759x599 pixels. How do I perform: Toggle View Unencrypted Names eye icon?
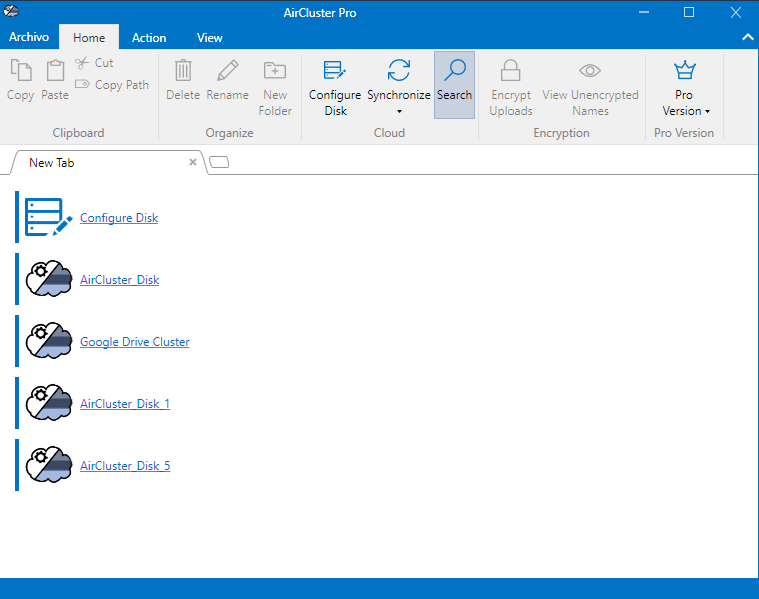[590, 71]
